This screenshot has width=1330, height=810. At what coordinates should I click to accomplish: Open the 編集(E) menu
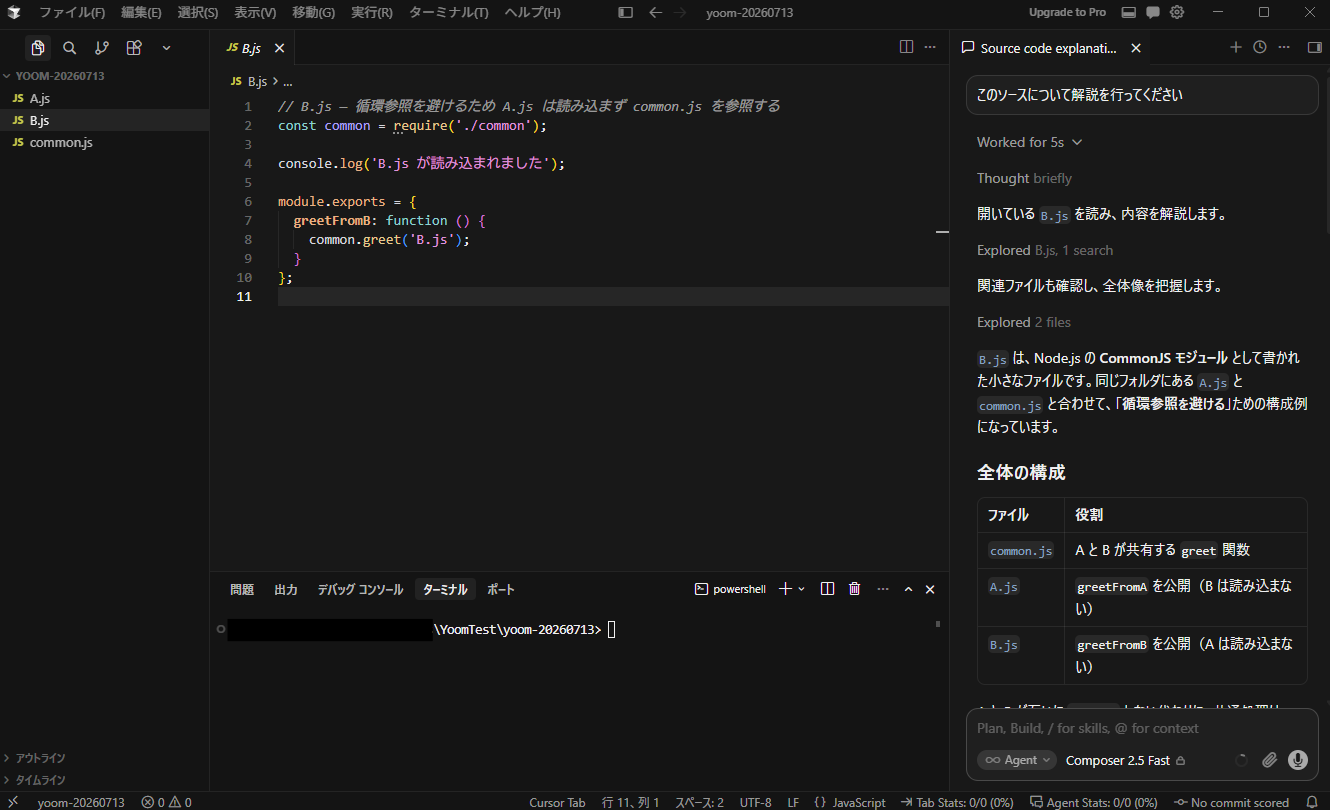(x=141, y=13)
